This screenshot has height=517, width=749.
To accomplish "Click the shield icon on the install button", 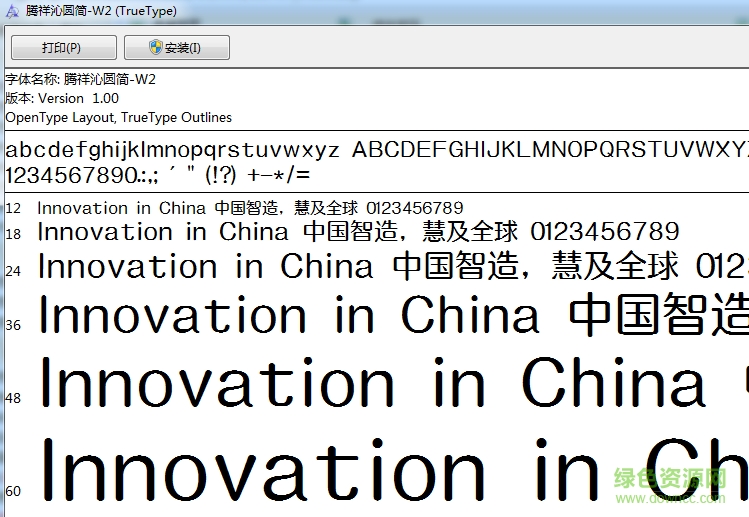I will (156, 48).
